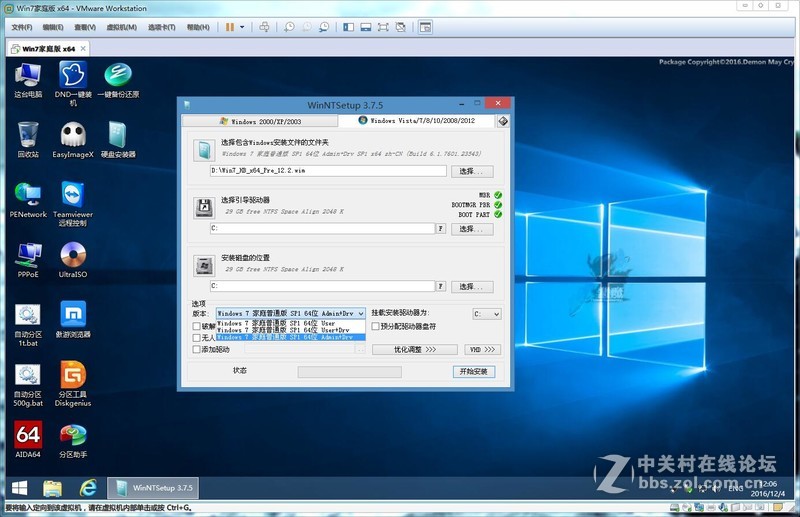Enter VMware full screen mode icon
800x517 pixels.
click(x=383, y=27)
